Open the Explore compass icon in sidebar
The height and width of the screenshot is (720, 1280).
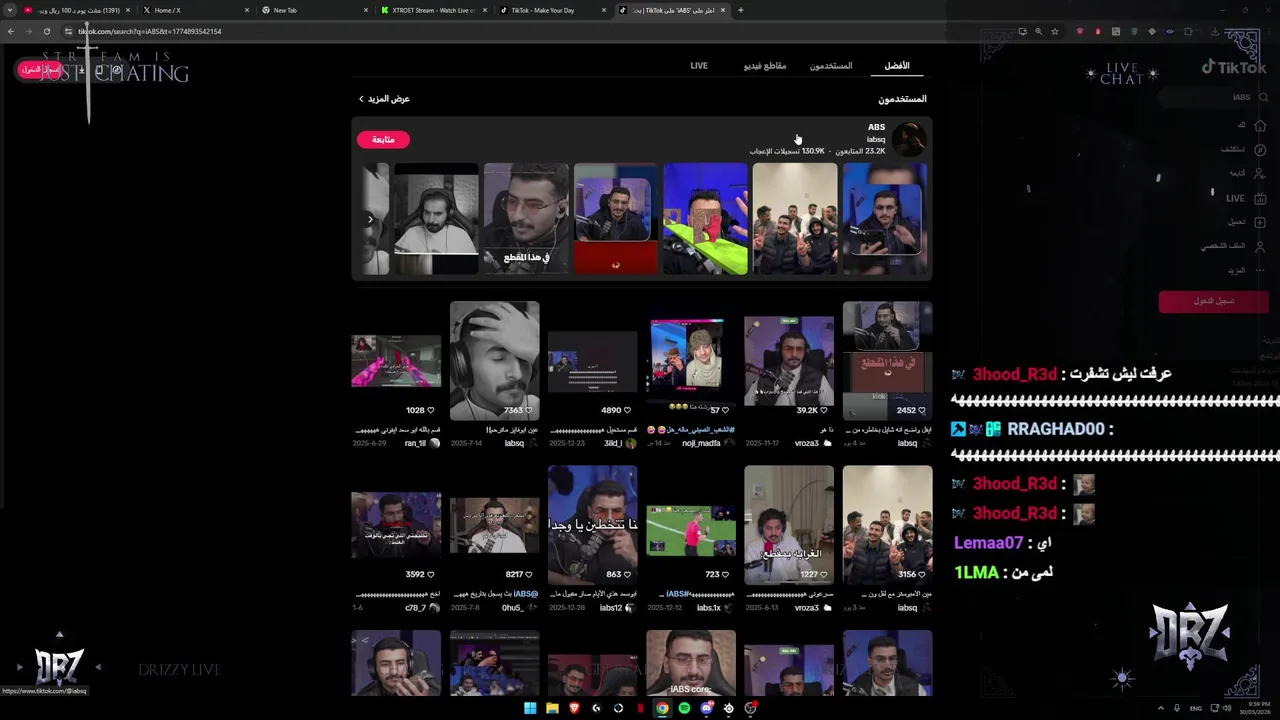coord(1260,150)
